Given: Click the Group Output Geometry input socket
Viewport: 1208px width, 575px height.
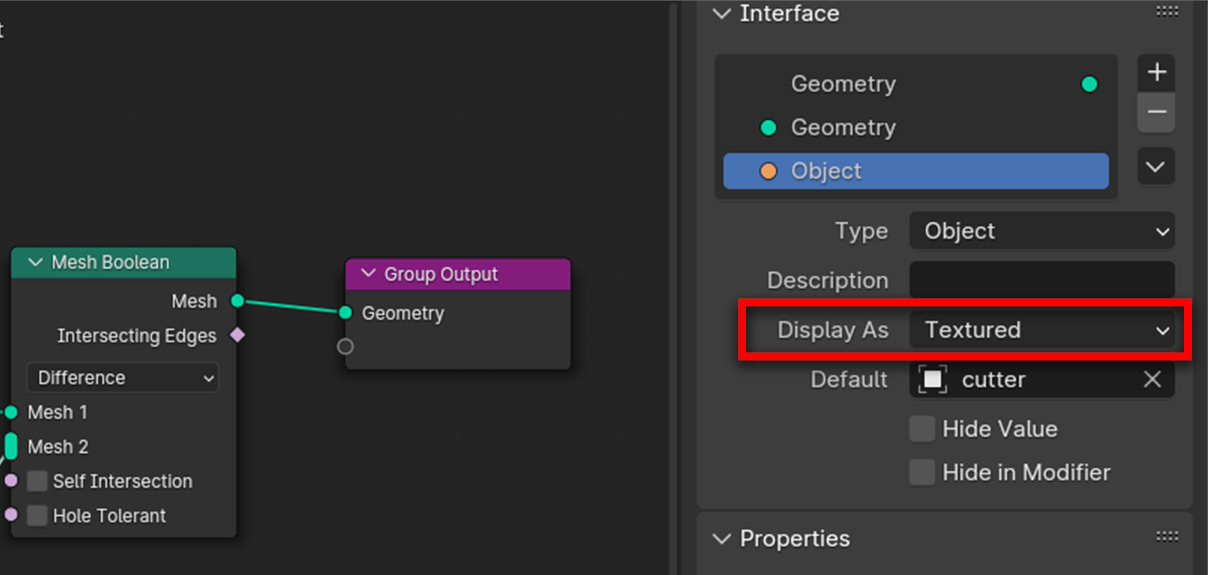Looking at the screenshot, I should pyautogui.click(x=345, y=313).
